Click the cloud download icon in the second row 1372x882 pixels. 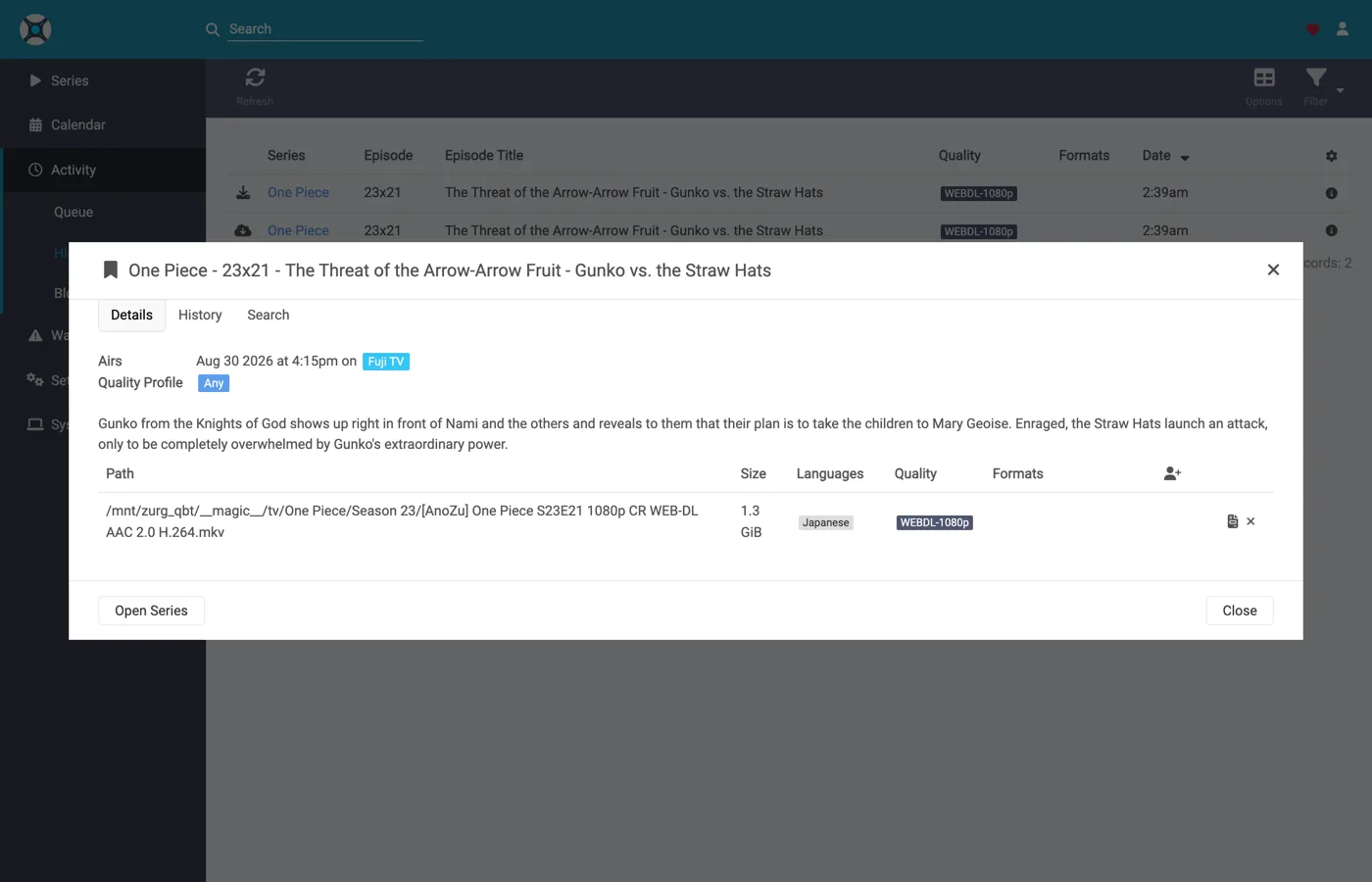click(243, 230)
